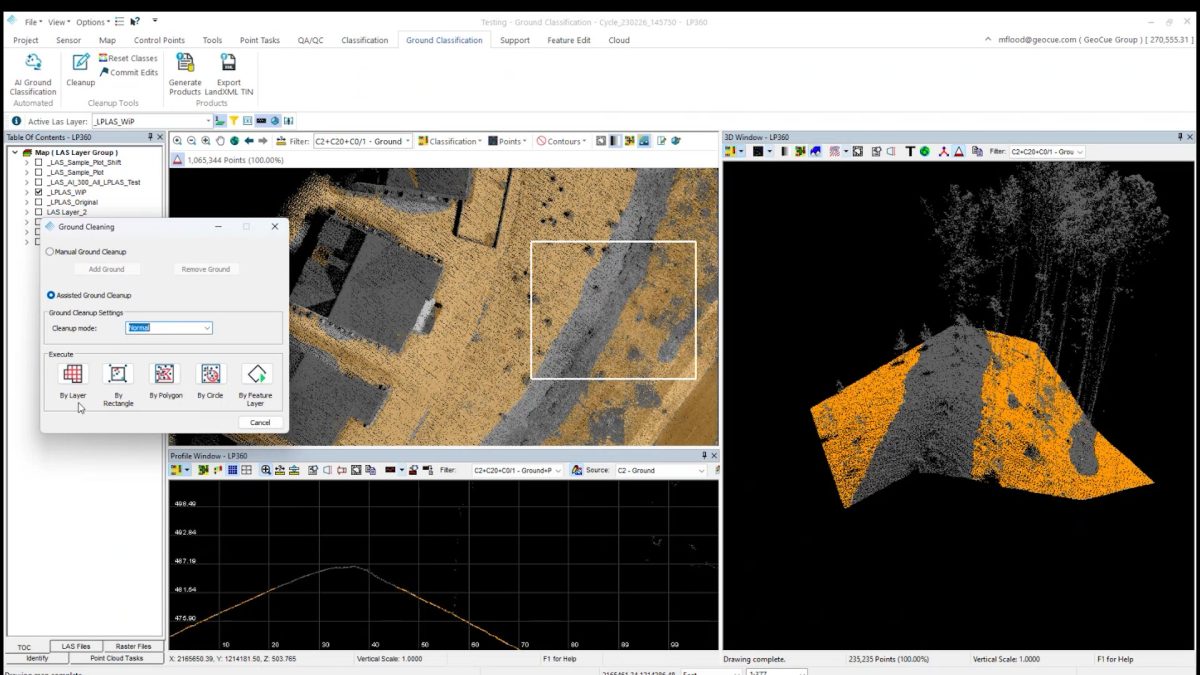Click zoom out icon on map toolbar
The width and height of the screenshot is (1200, 675).
click(x=191, y=141)
